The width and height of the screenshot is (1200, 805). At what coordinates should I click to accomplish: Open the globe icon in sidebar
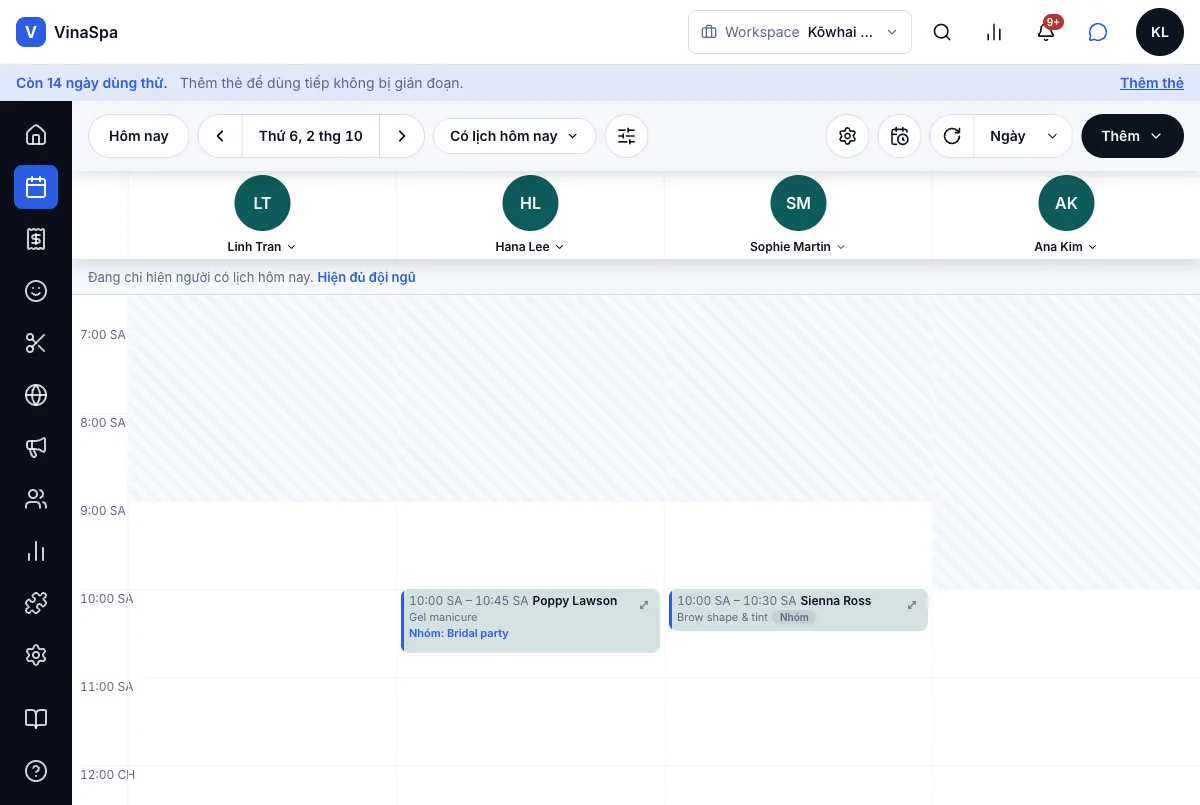tap(36, 395)
